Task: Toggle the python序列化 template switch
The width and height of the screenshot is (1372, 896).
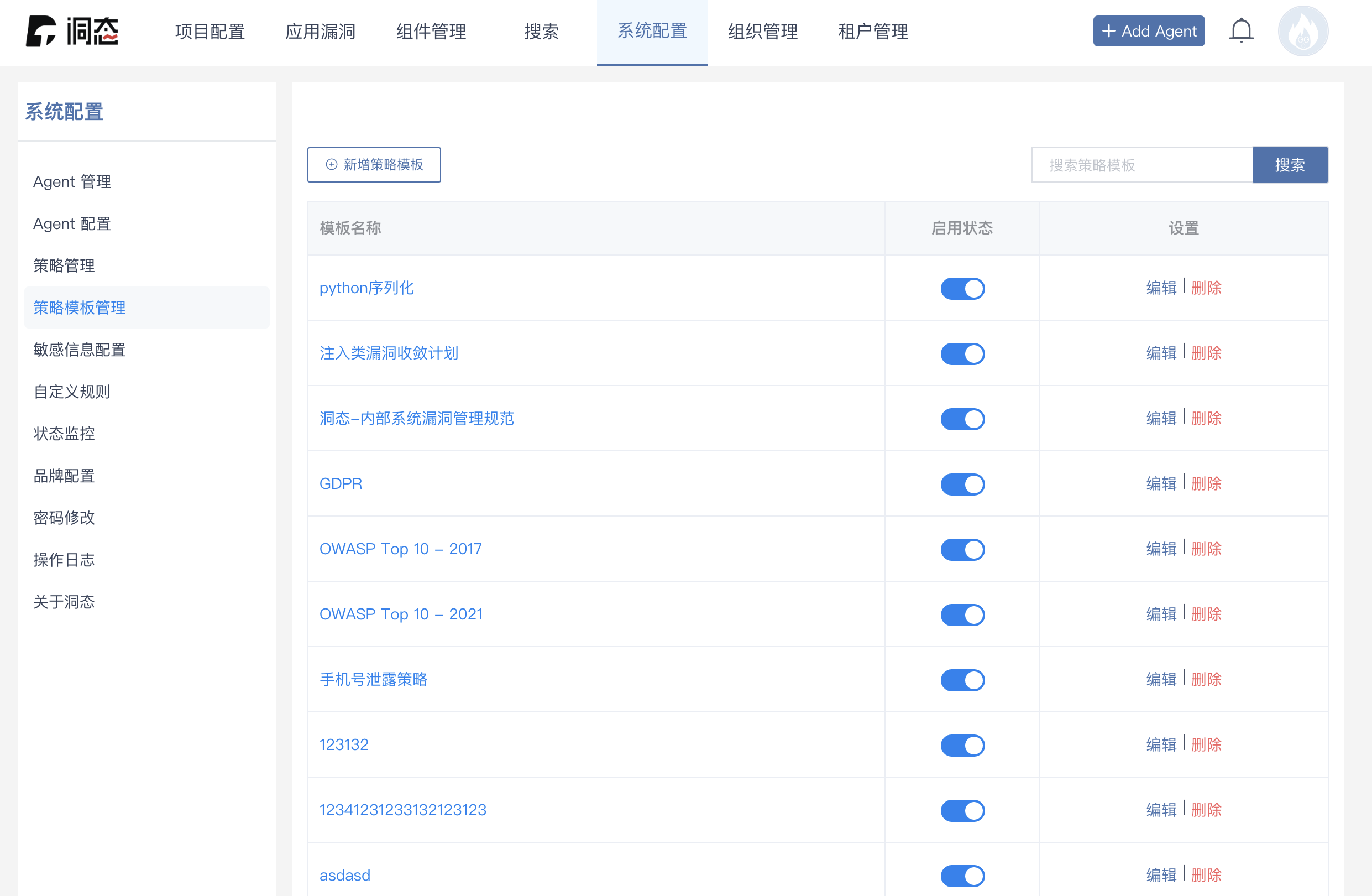Action: coord(962,289)
